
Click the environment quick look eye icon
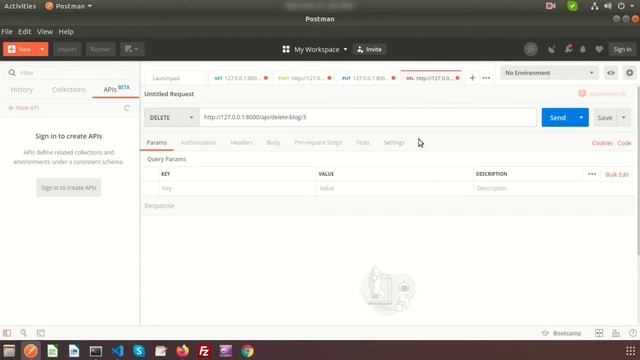pyautogui.click(x=611, y=73)
